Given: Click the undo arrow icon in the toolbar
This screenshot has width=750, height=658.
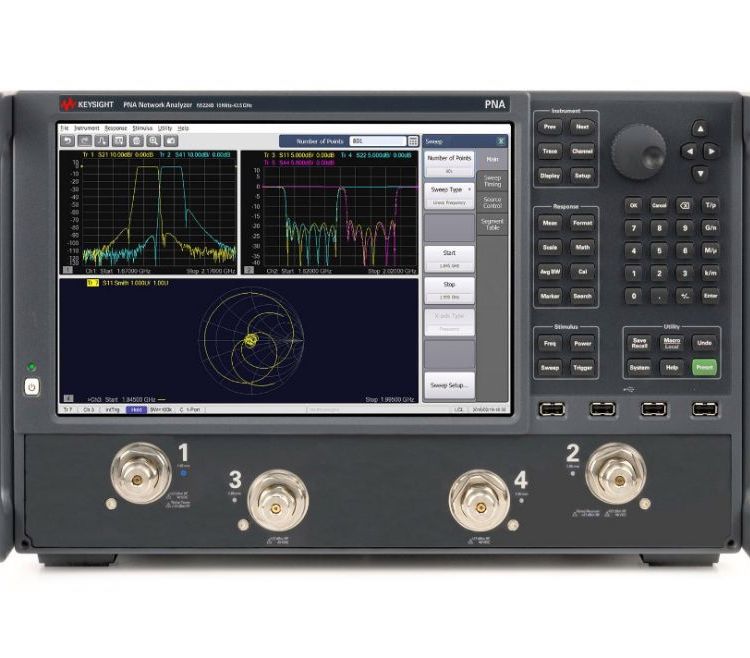Looking at the screenshot, I should [x=68, y=141].
